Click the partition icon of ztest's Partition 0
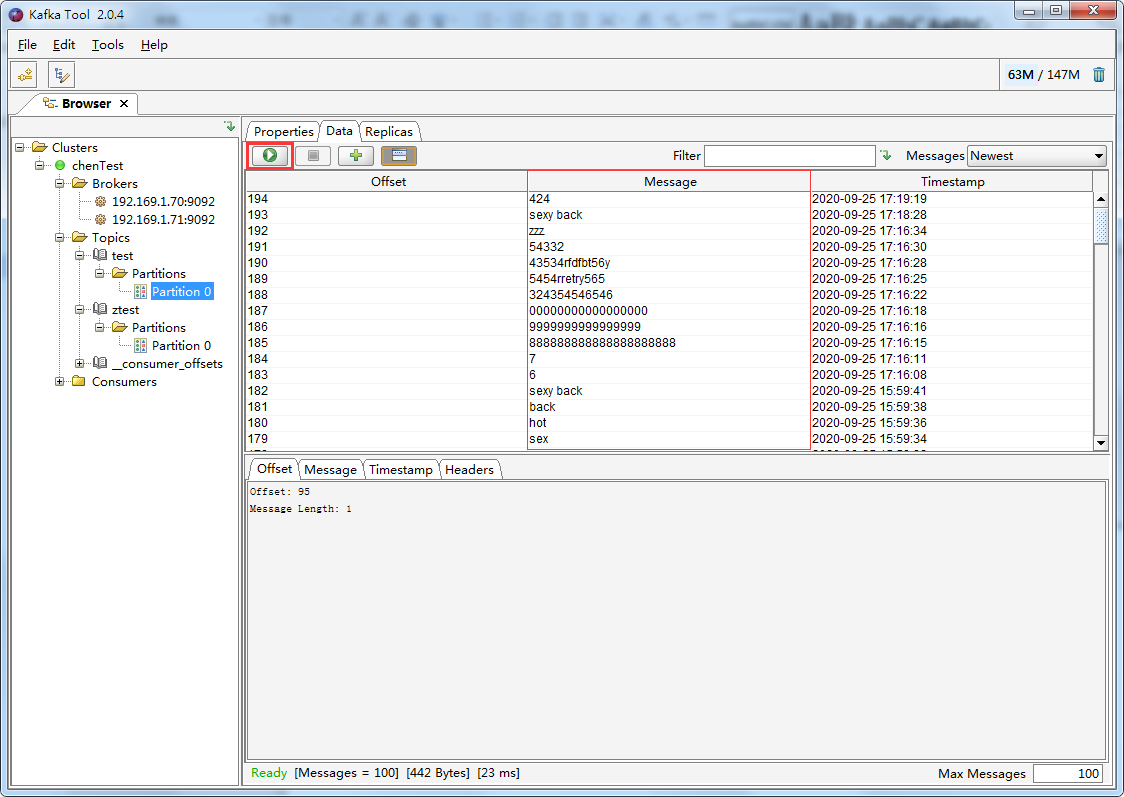This screenshot has height=797, width=1124. (140, 345)
